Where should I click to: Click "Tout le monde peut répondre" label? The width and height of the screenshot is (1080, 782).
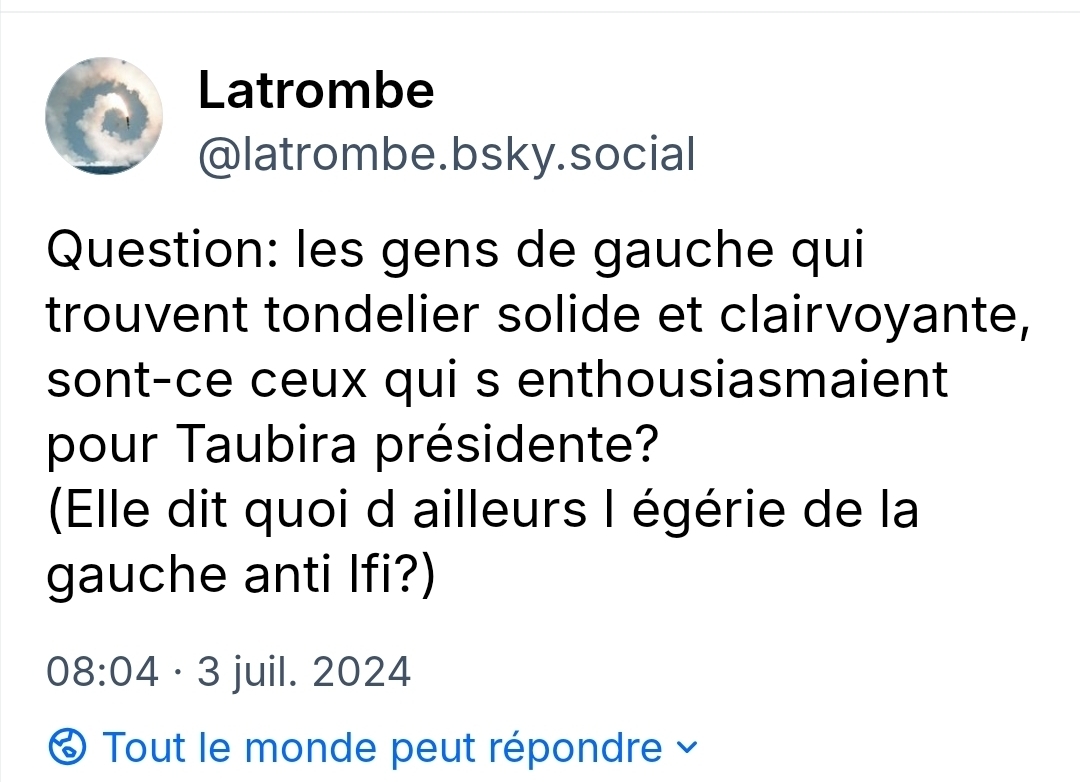point(382,747)
